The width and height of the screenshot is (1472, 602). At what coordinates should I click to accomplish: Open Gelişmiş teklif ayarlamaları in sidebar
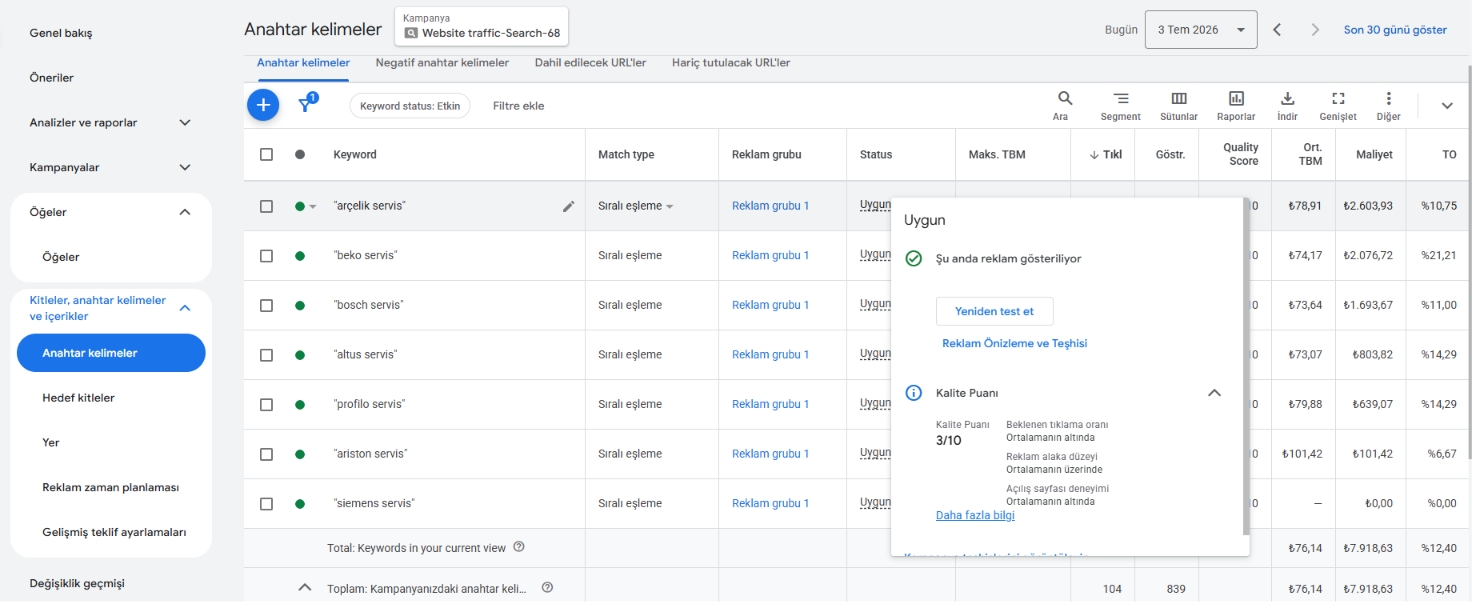pyautogui.click(x=114, y=533)
